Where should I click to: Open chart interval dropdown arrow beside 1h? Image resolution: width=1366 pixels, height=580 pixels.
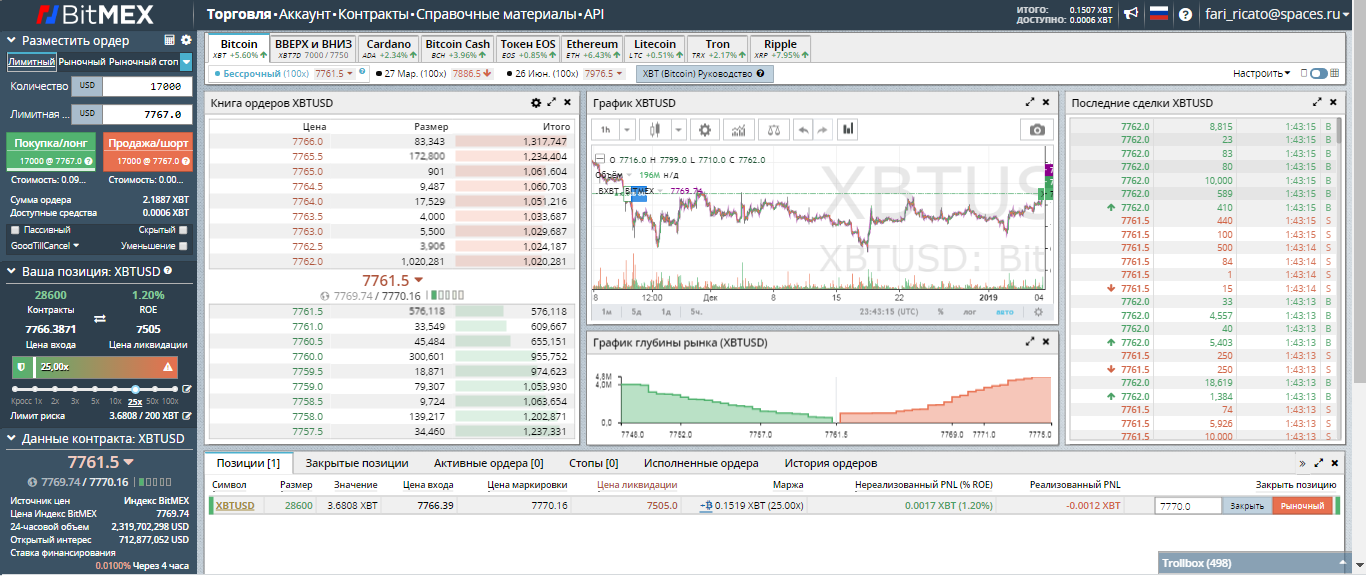pos(627,129)
